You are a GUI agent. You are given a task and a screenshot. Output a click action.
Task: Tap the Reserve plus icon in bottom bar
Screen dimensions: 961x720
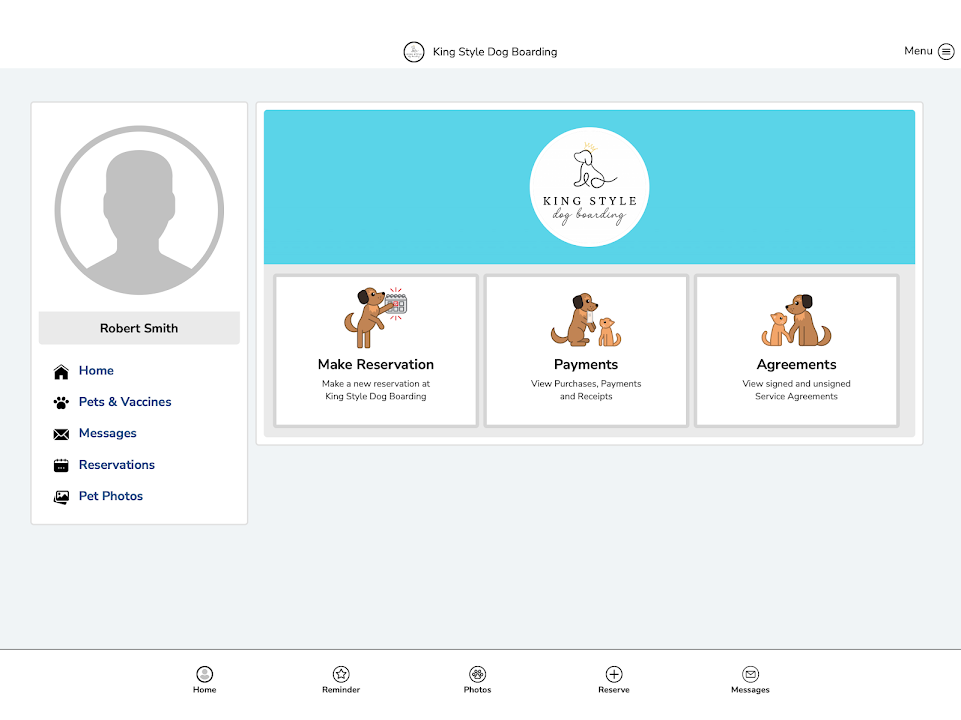coord(614,674)
